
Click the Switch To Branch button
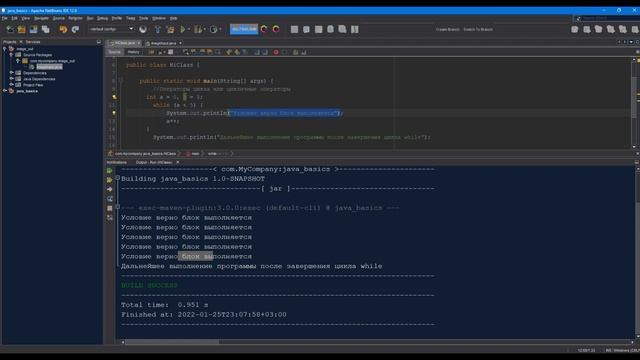478,29
